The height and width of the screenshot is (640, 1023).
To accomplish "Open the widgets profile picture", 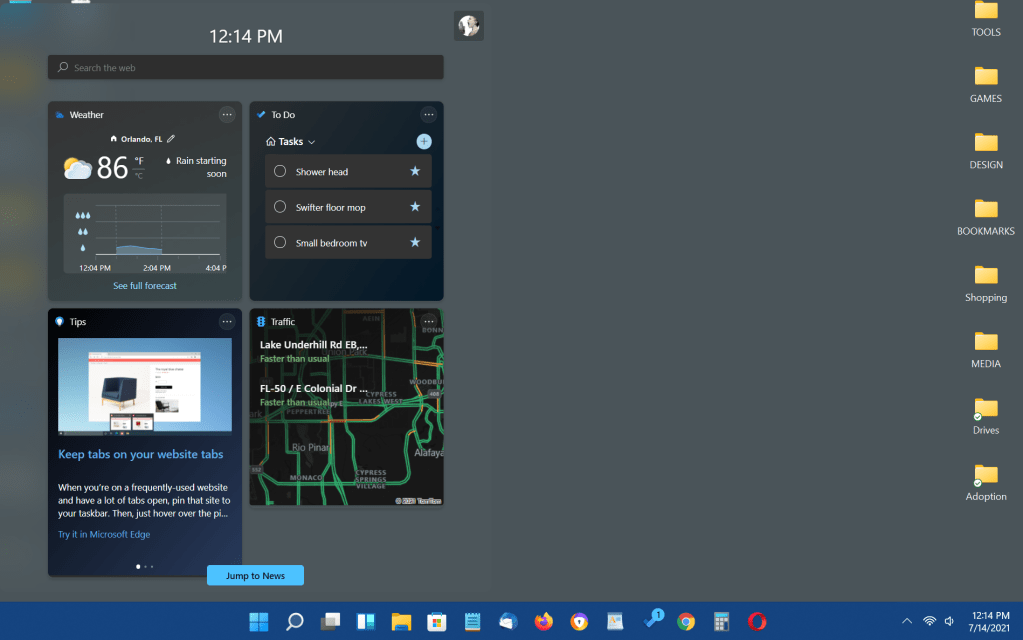I will pyautogui.click(x=468, y=26).
